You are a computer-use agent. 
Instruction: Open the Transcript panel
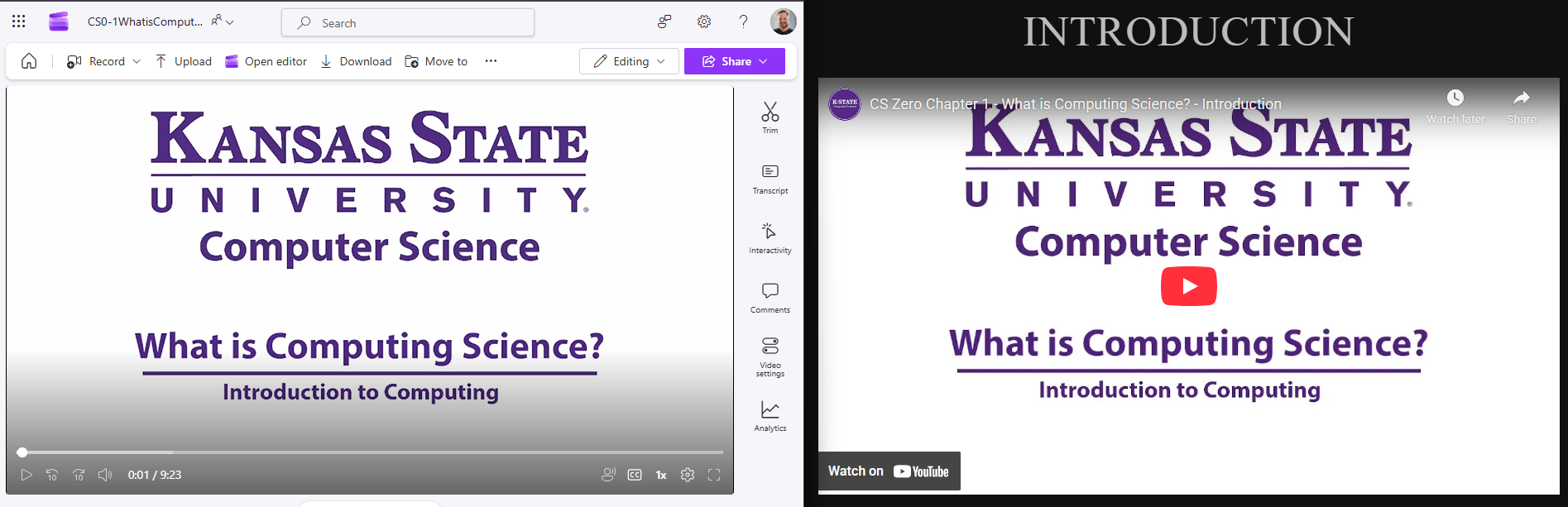tap(770, 179)
